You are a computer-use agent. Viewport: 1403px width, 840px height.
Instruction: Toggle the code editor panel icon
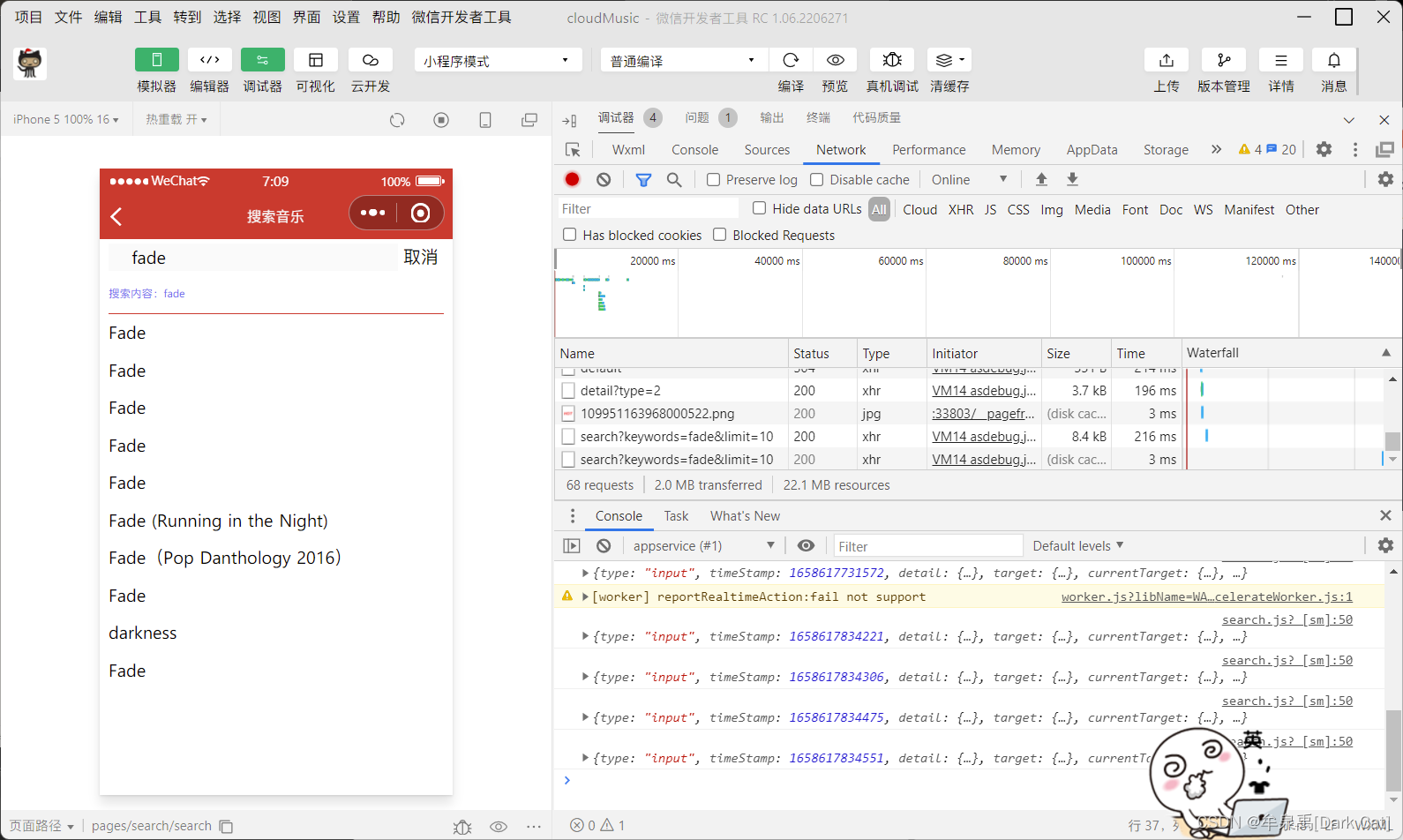tap(209, 60)
